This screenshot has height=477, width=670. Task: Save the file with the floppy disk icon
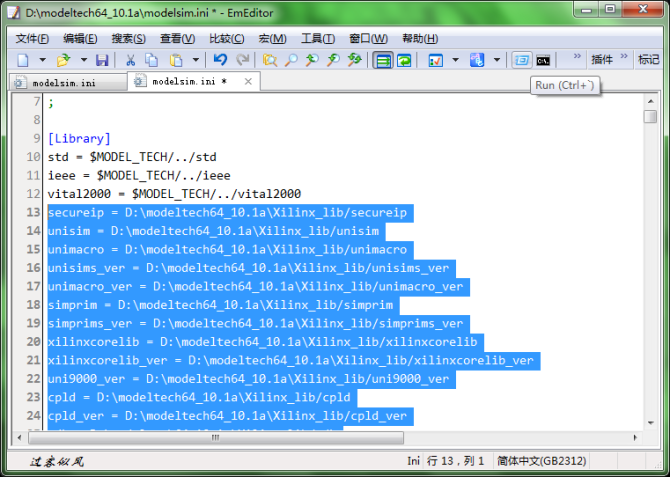click(102, 60)
